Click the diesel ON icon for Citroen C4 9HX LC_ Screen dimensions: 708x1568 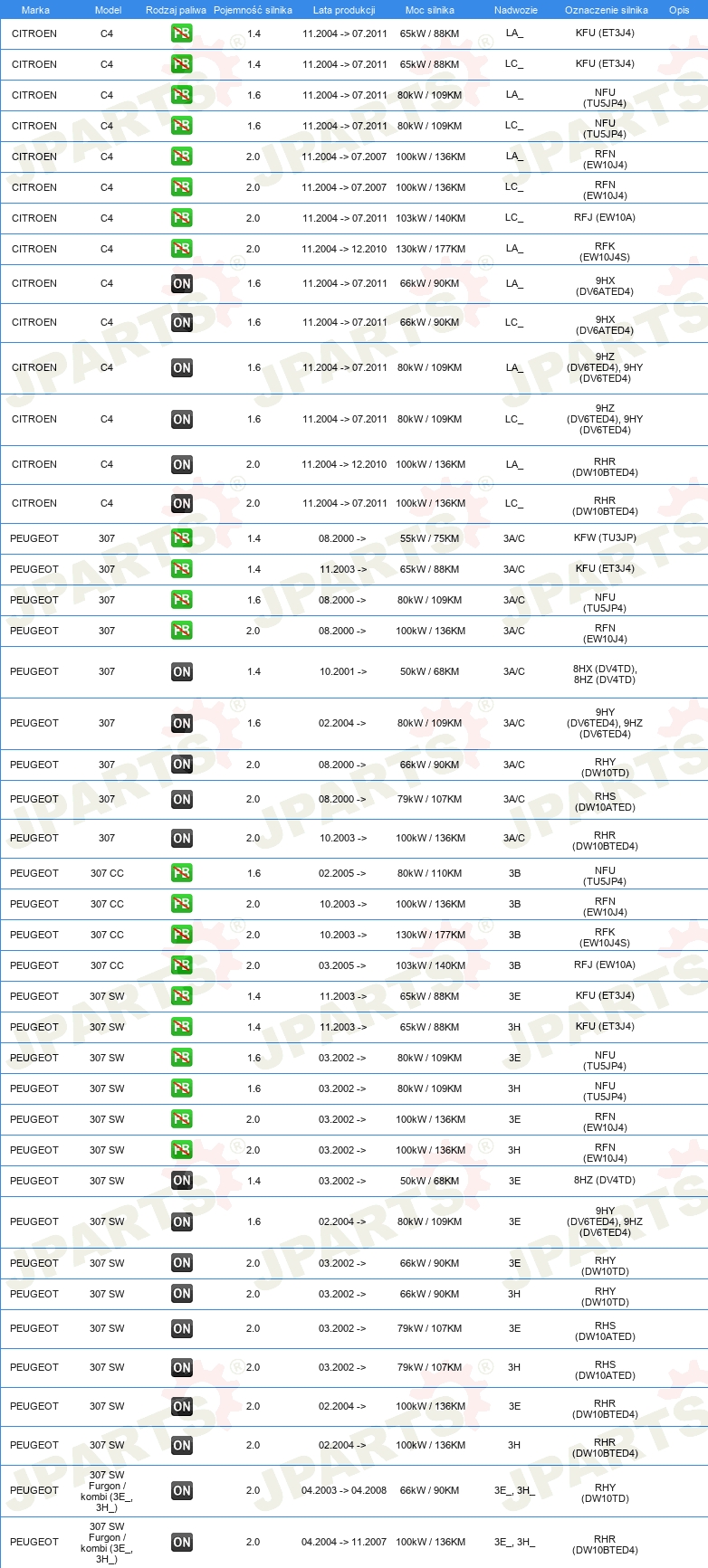pyautogui.click(x=182, y=322)
